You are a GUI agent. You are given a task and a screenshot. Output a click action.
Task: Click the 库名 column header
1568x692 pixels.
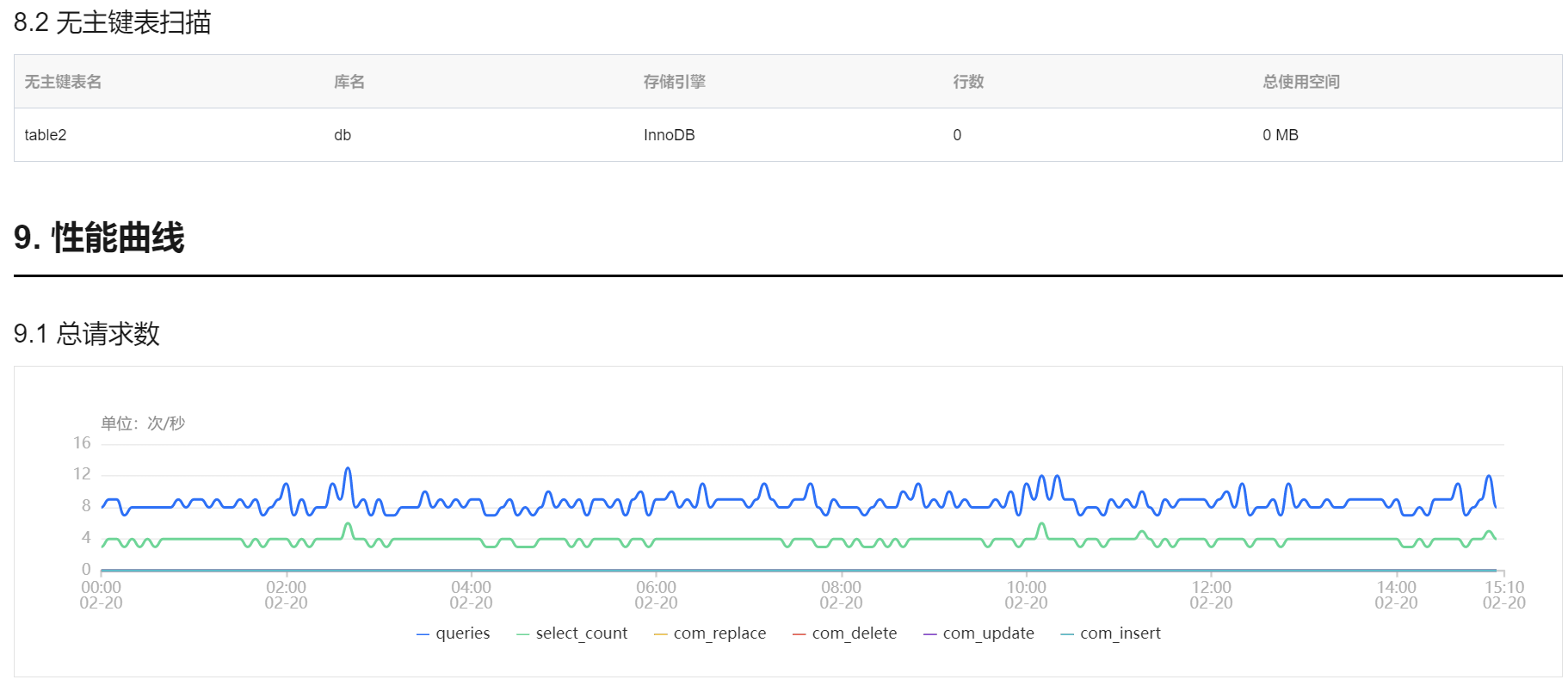pyautogui.click(x=349, y=82)
